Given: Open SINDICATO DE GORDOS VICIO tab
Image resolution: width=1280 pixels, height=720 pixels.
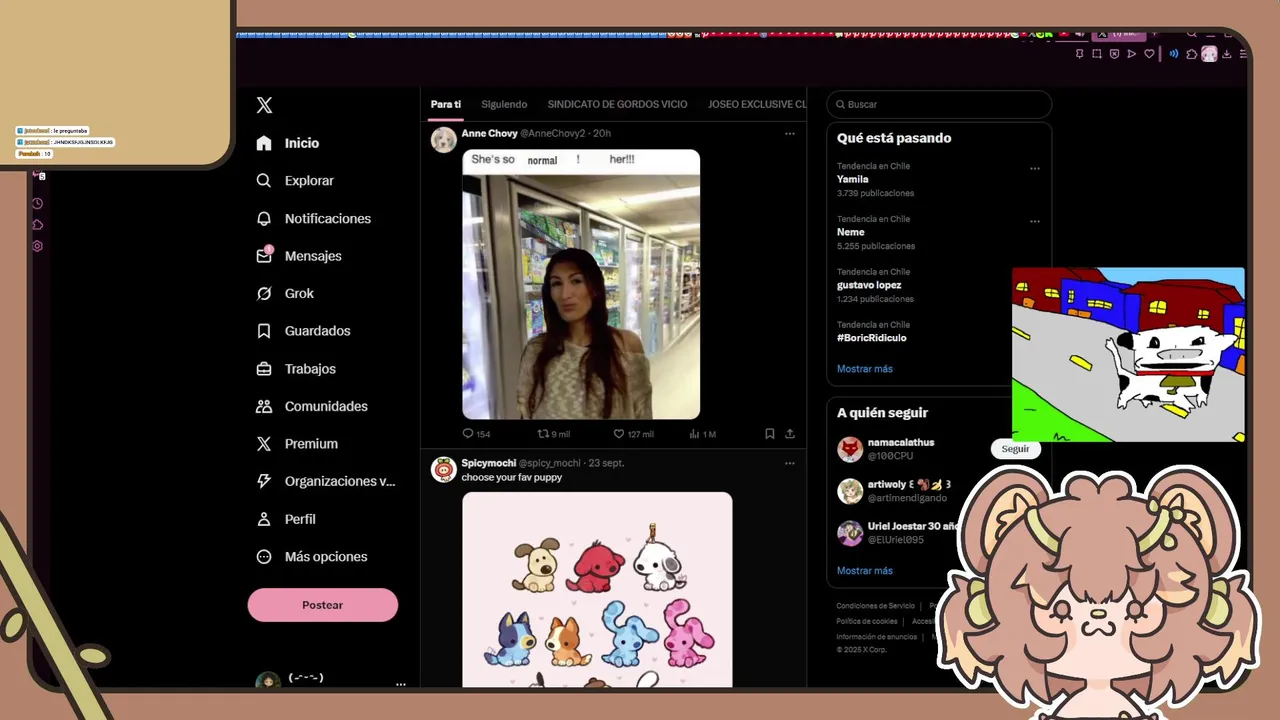Looking at the screenshot, I should click(617, 104).
